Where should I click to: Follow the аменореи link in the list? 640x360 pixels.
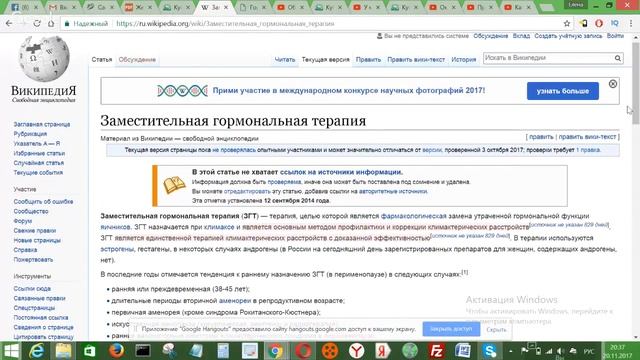coord(235,301)
